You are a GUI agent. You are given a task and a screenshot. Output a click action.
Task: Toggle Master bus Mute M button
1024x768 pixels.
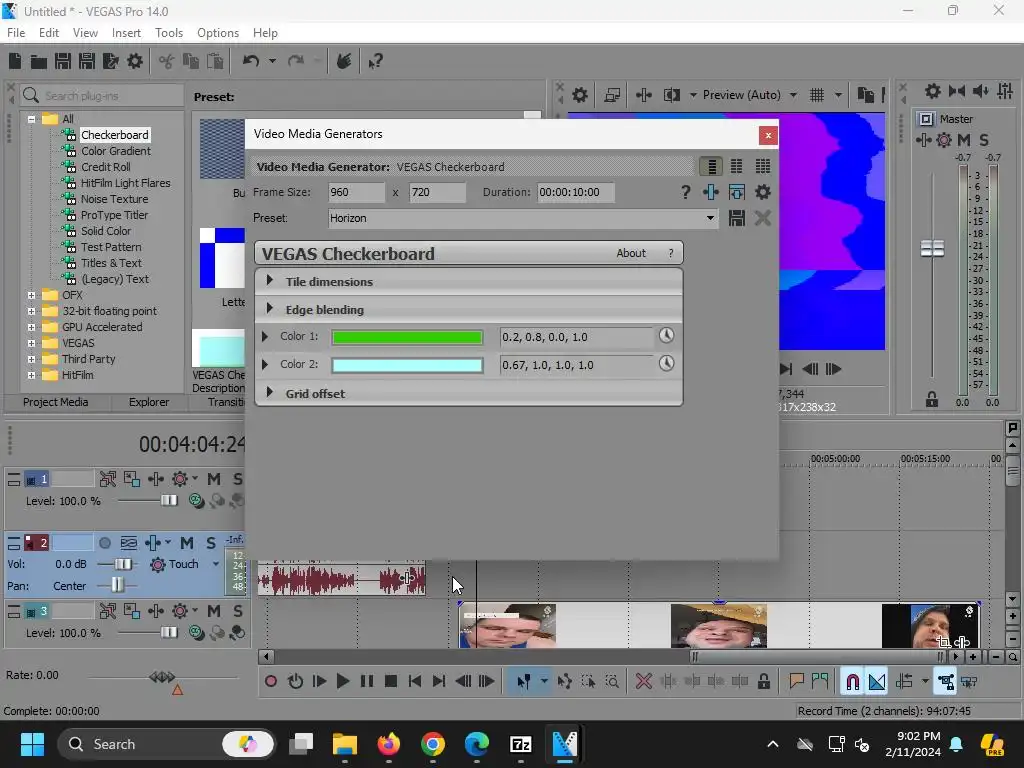(963, 140)
